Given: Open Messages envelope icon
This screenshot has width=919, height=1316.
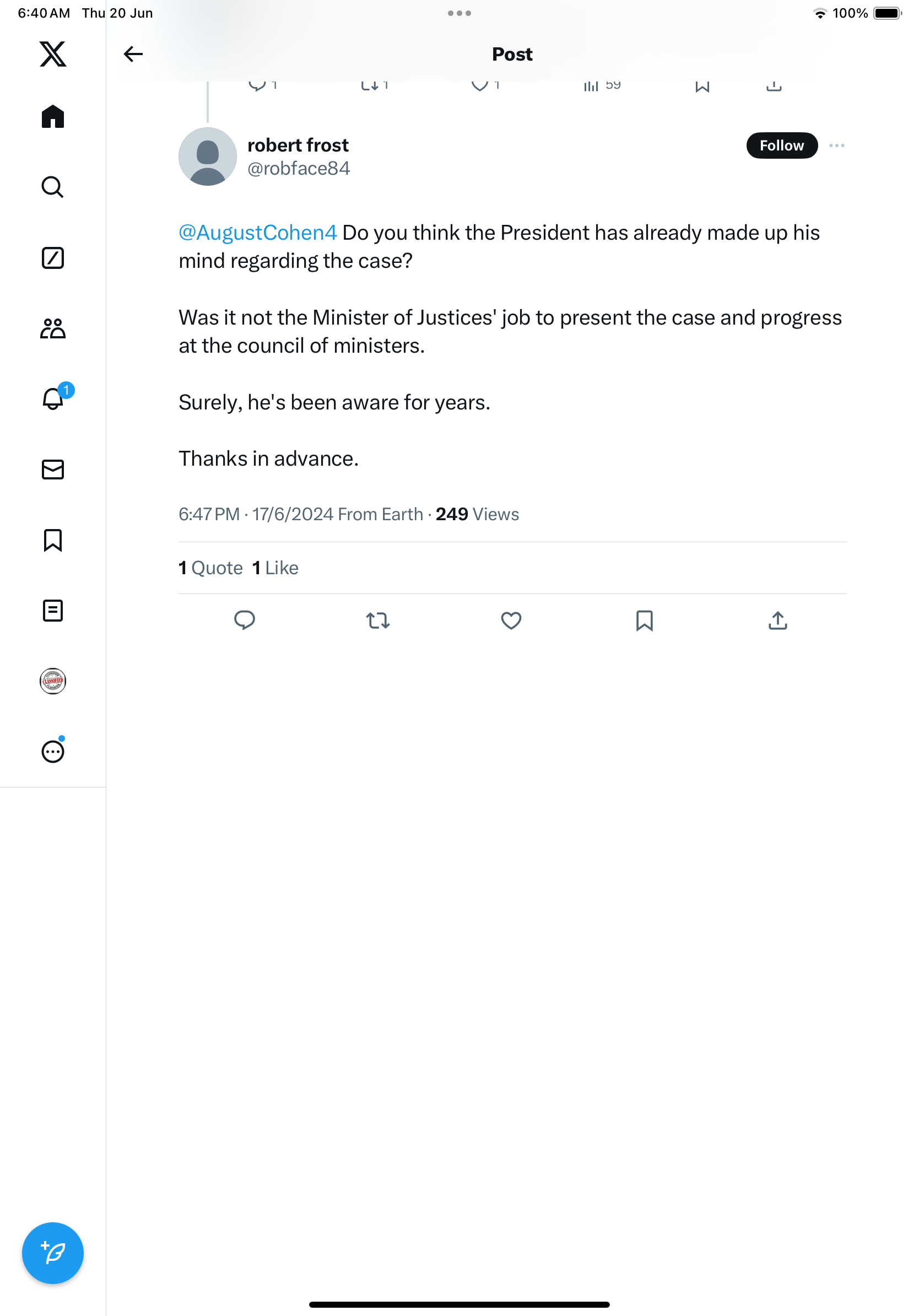Looking at the screenshot, I should point(53,470).
